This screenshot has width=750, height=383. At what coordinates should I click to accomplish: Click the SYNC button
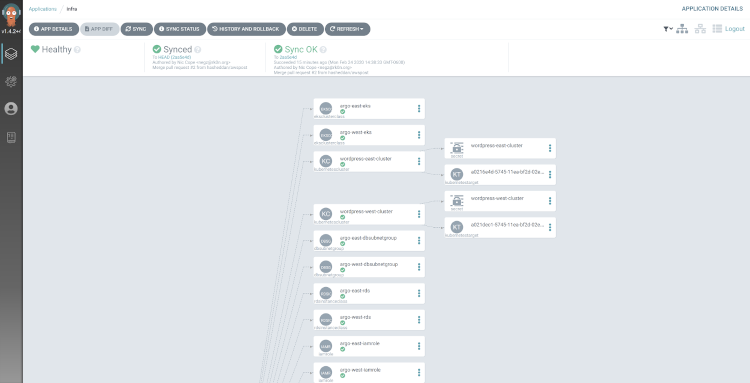tap(136, 29)
